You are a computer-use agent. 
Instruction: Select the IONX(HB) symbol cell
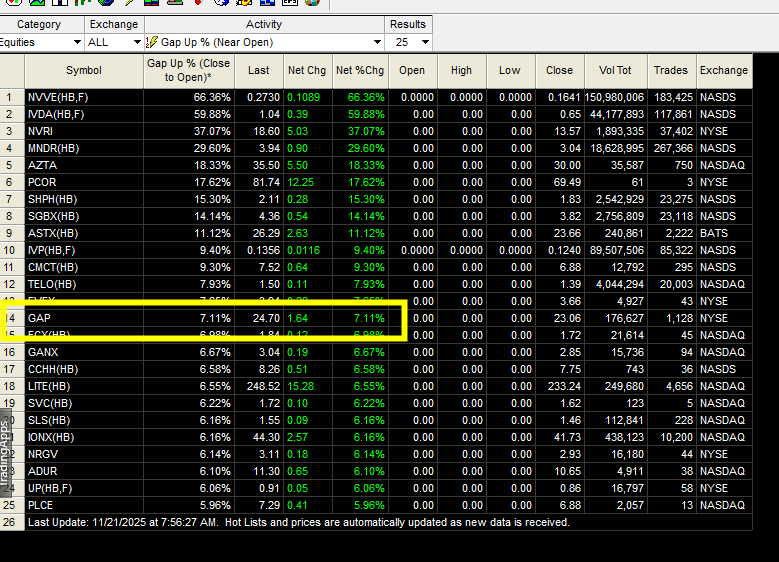84,437
